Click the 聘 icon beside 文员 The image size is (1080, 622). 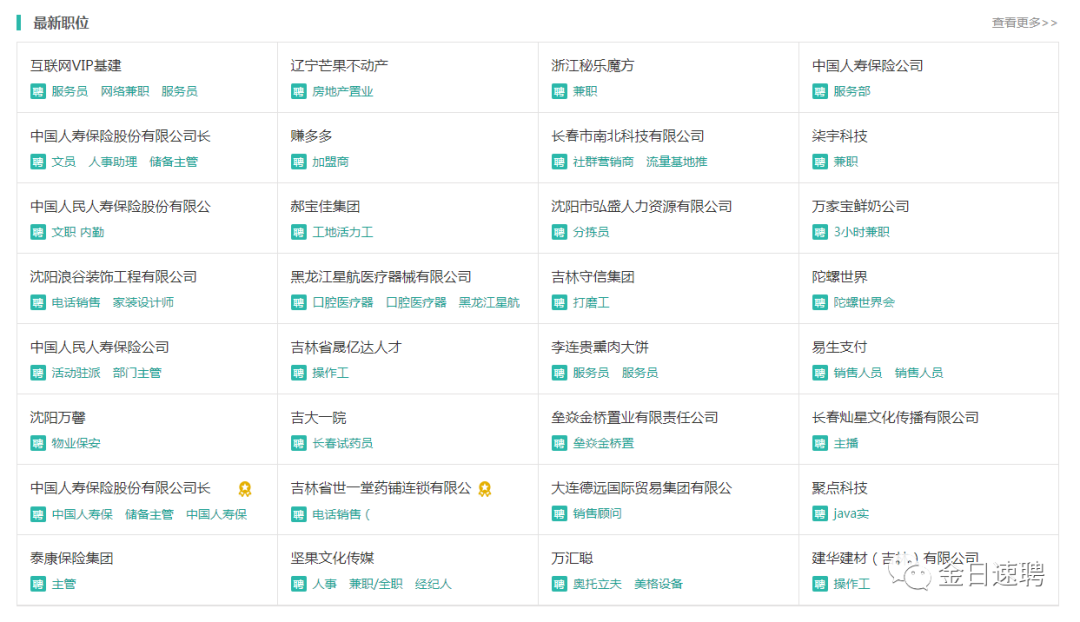point(38,162)
